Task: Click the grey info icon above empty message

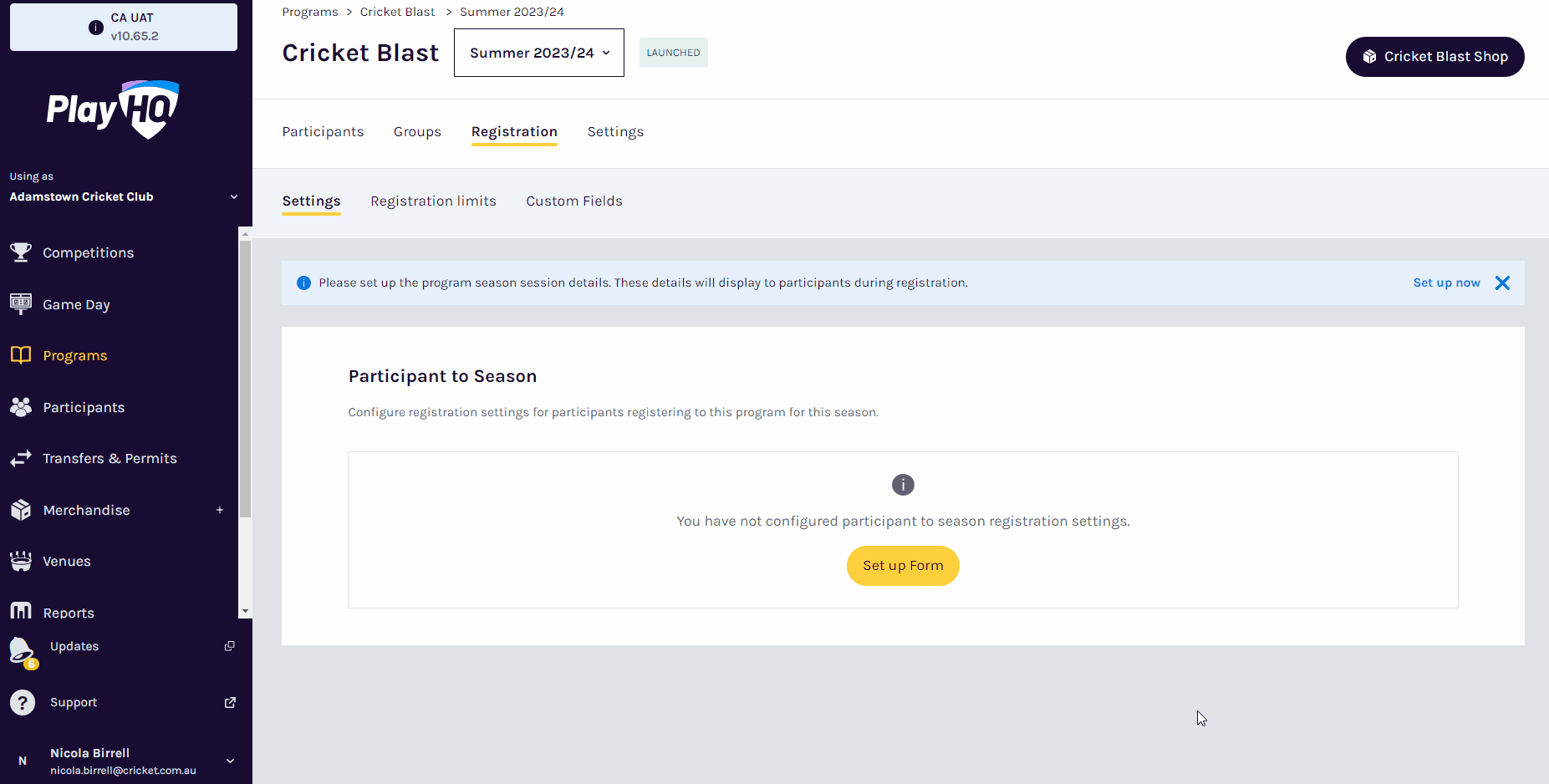Action: tap(903, 485)
